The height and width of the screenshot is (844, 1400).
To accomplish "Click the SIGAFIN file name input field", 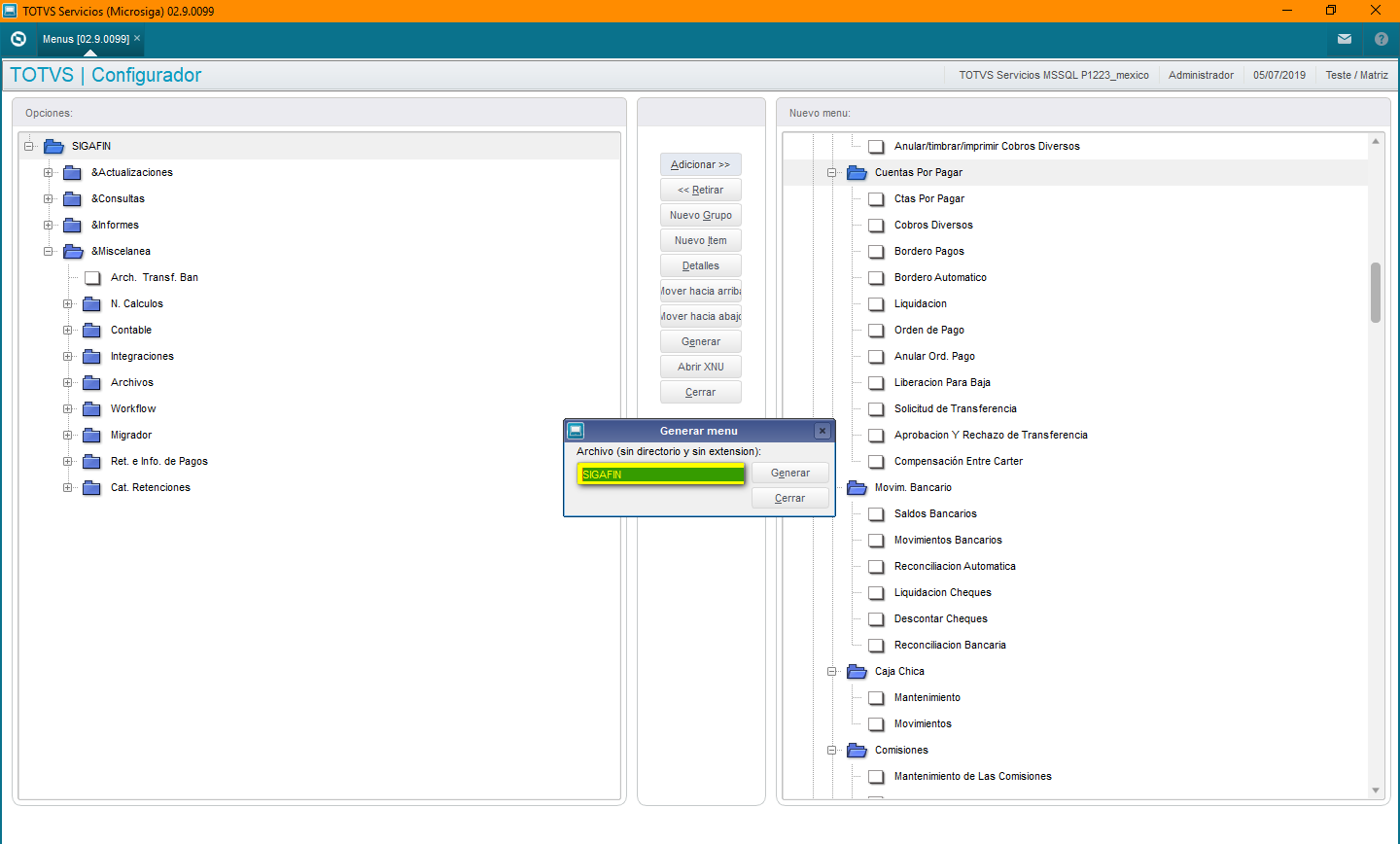I will click(661, 474).
